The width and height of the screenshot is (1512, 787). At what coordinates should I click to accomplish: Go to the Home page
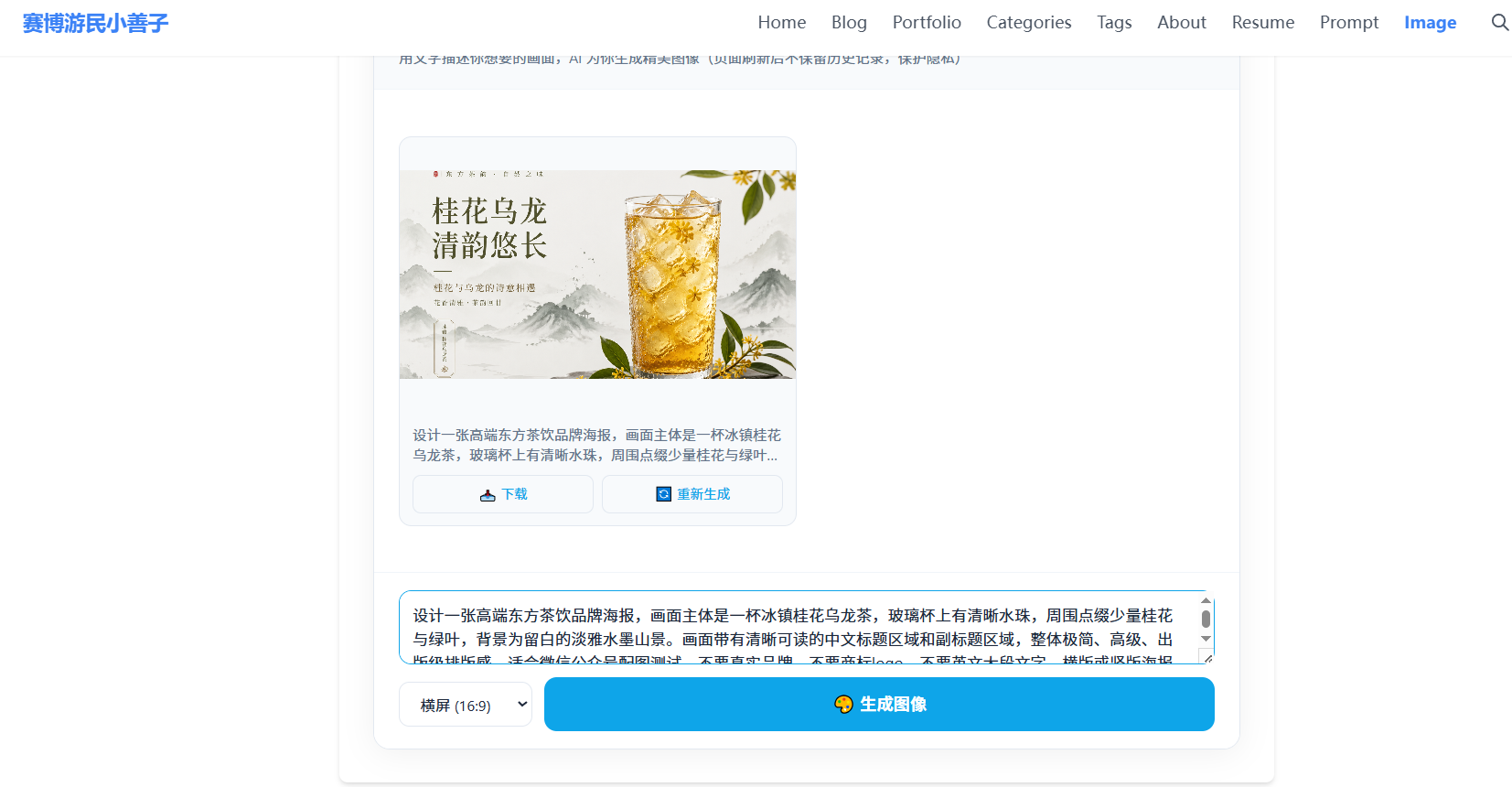click(781, 23)
